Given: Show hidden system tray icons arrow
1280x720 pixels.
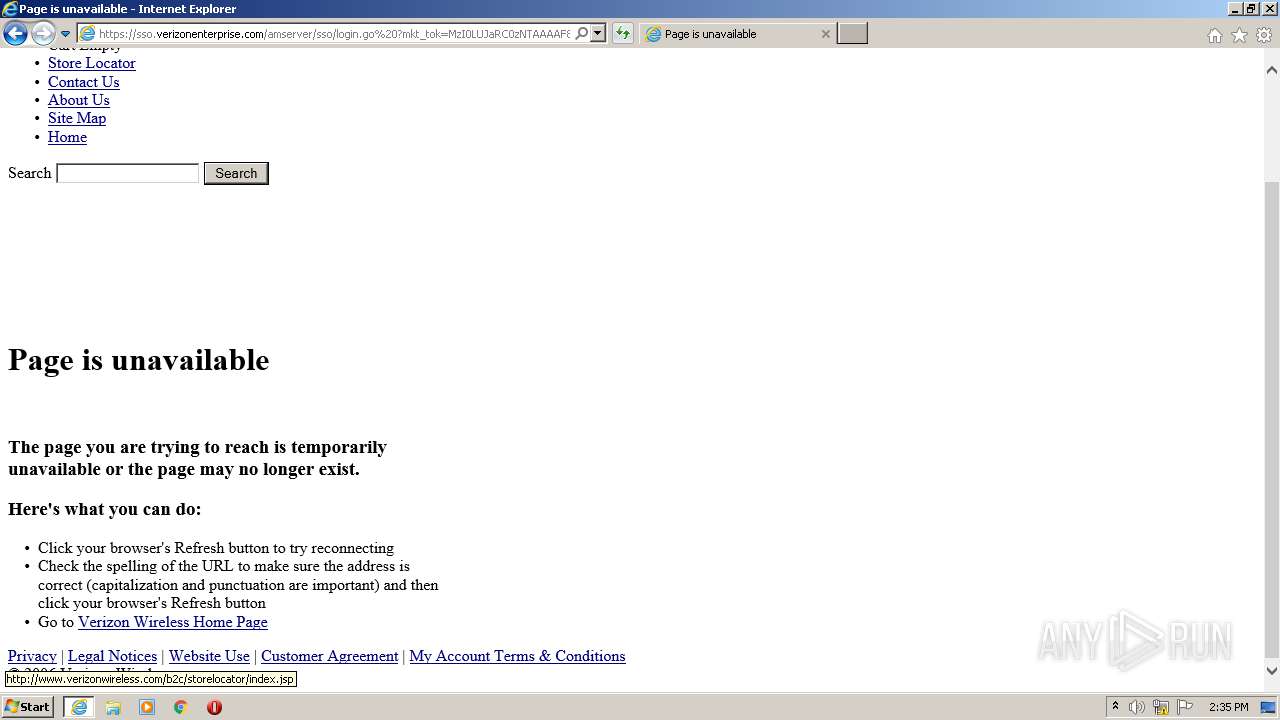Looking at the screenshot, I should (x=1115, y=707).
